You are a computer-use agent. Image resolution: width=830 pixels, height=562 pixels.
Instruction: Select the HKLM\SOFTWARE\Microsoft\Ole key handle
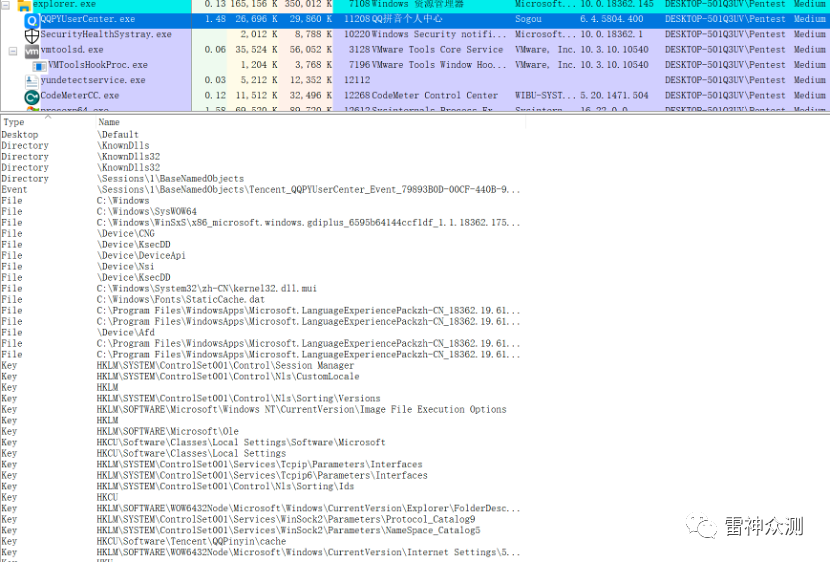click(167, 431)
